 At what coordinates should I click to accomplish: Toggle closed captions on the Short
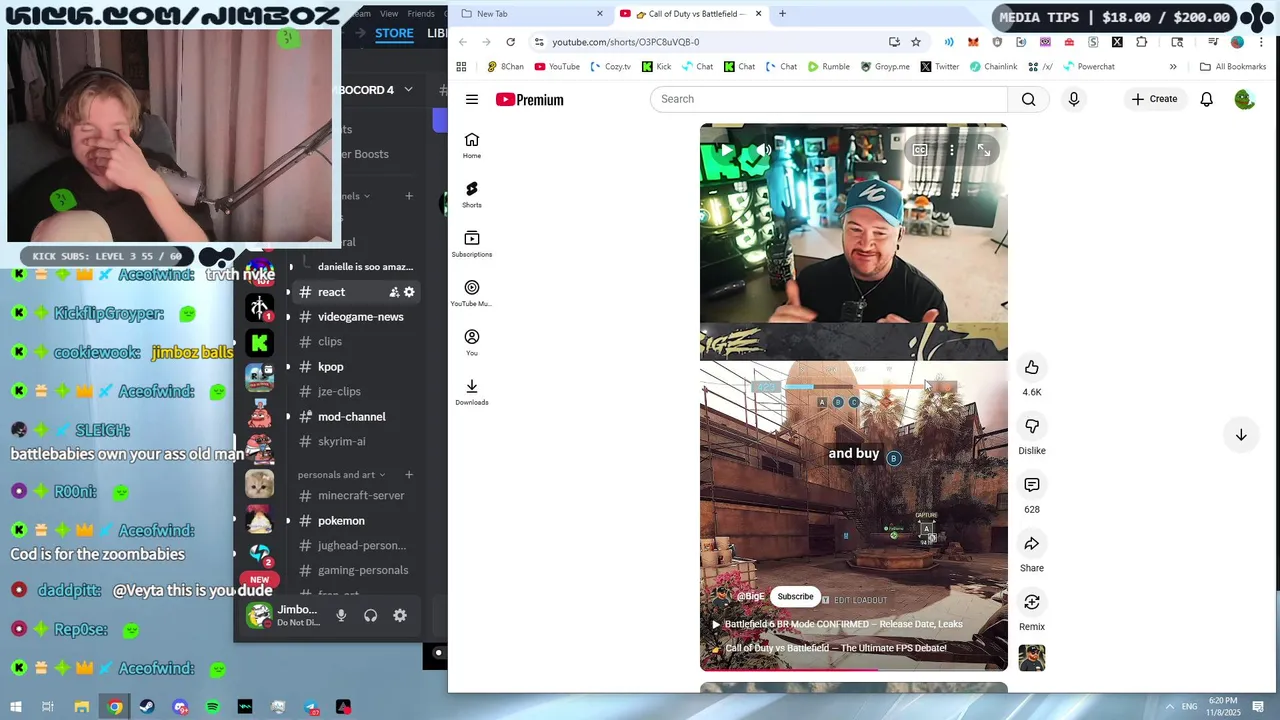point(920,150)
